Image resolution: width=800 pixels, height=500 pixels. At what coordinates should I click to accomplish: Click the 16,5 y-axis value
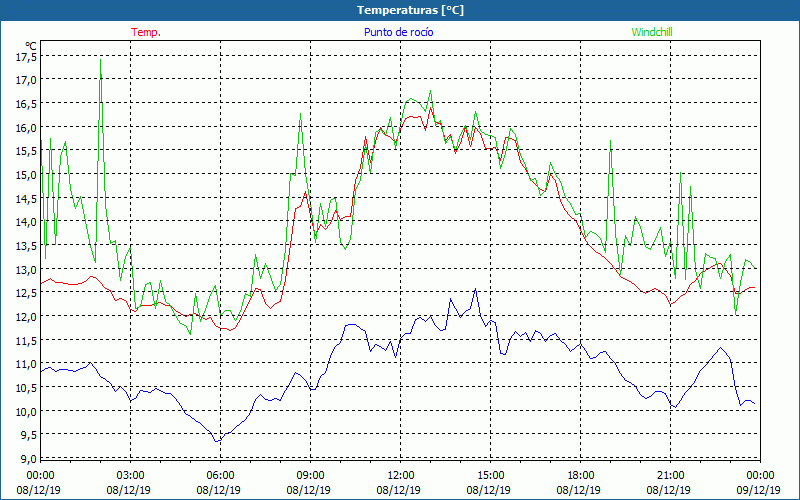pyautogui.click(x=27, y=104)
